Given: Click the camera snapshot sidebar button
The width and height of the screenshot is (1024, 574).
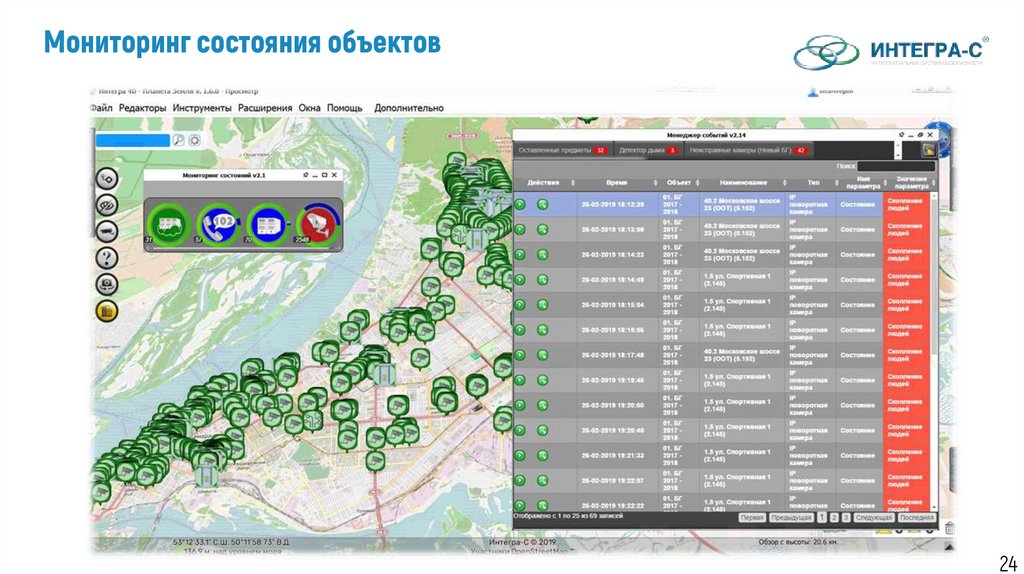Looking at the screenshot, I should click(107, 284).
